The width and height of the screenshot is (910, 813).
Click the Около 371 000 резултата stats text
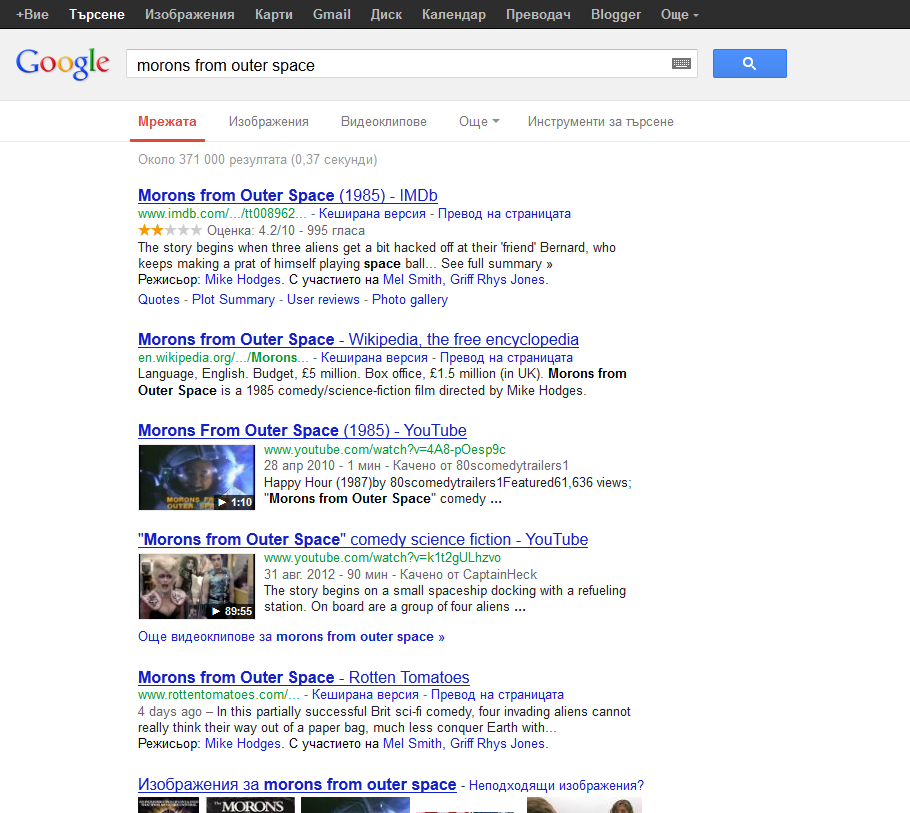[258, 160]
